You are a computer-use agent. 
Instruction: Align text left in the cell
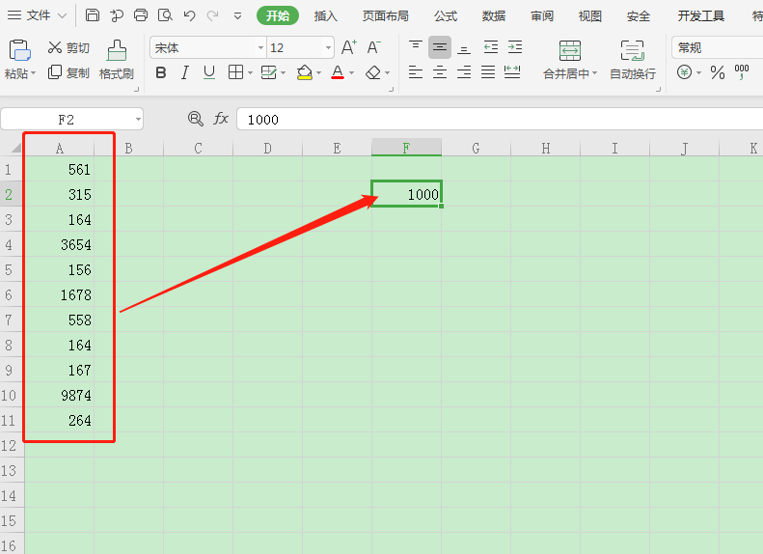point(416,73)
